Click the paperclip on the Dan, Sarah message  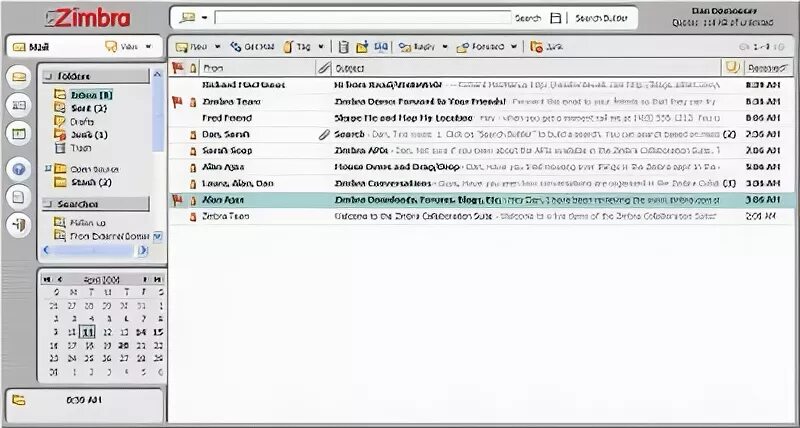tap(323, 135)
